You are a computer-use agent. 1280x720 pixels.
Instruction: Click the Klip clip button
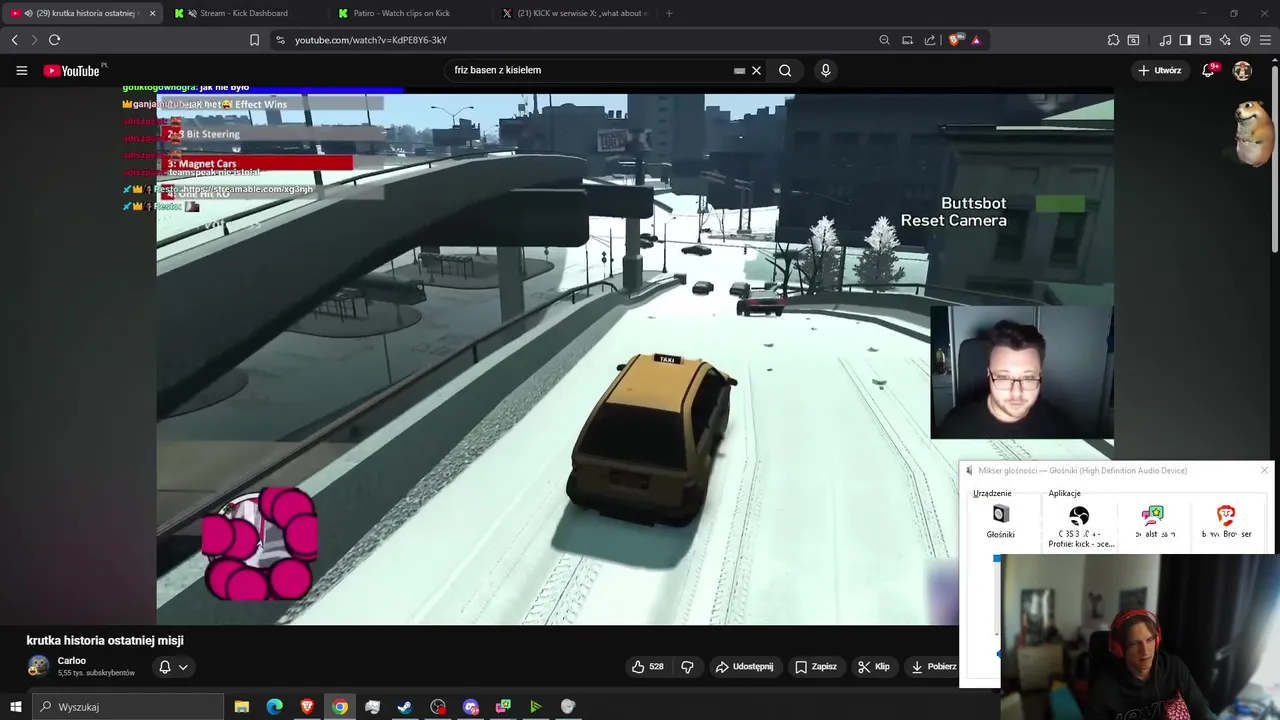pyautogui.click(x=873, y=667)
